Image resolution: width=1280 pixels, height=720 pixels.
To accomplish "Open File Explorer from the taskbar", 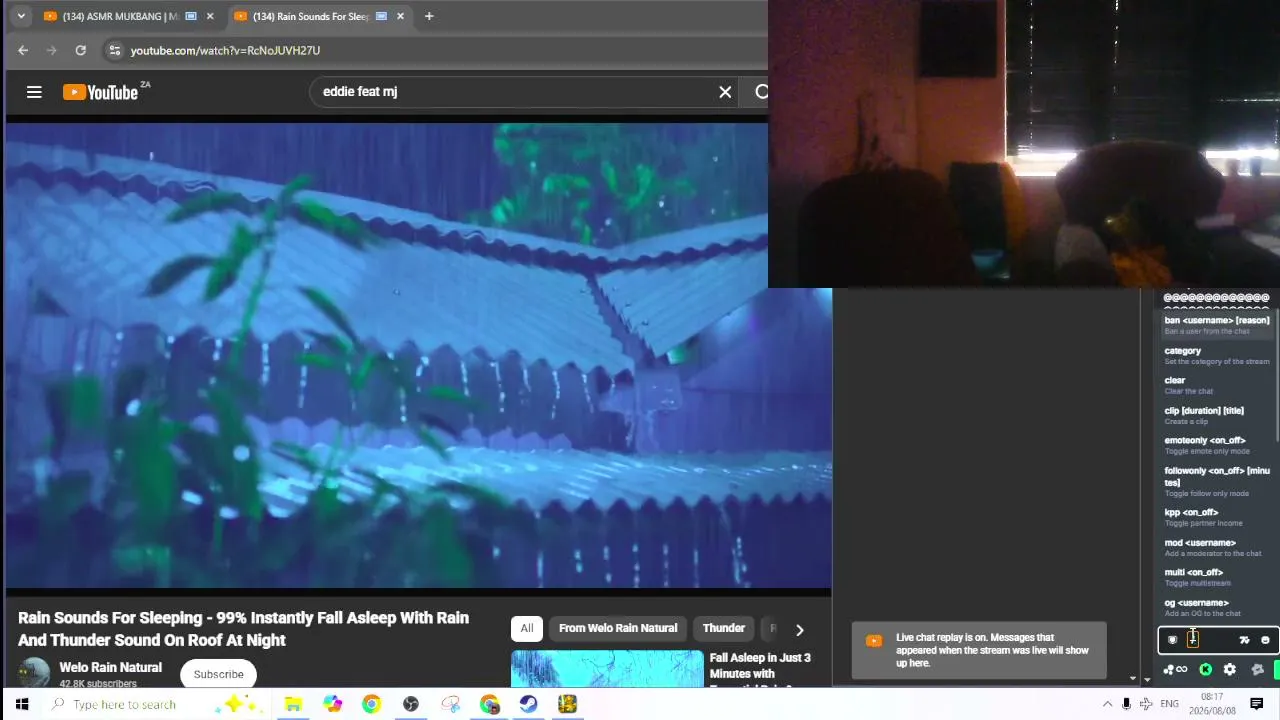I will (293, 704).
